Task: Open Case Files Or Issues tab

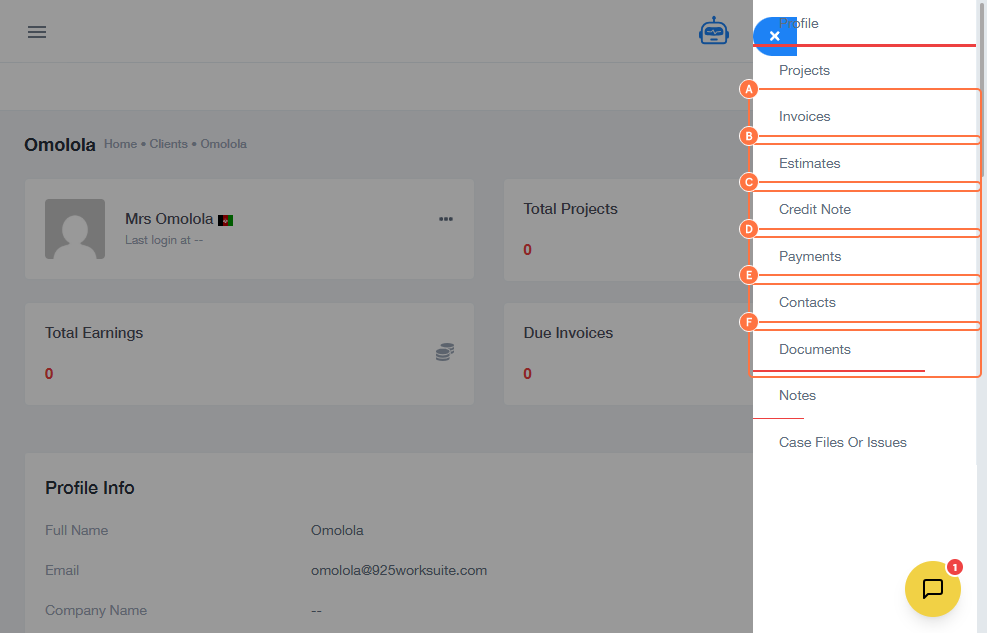Action: point(842,442)
